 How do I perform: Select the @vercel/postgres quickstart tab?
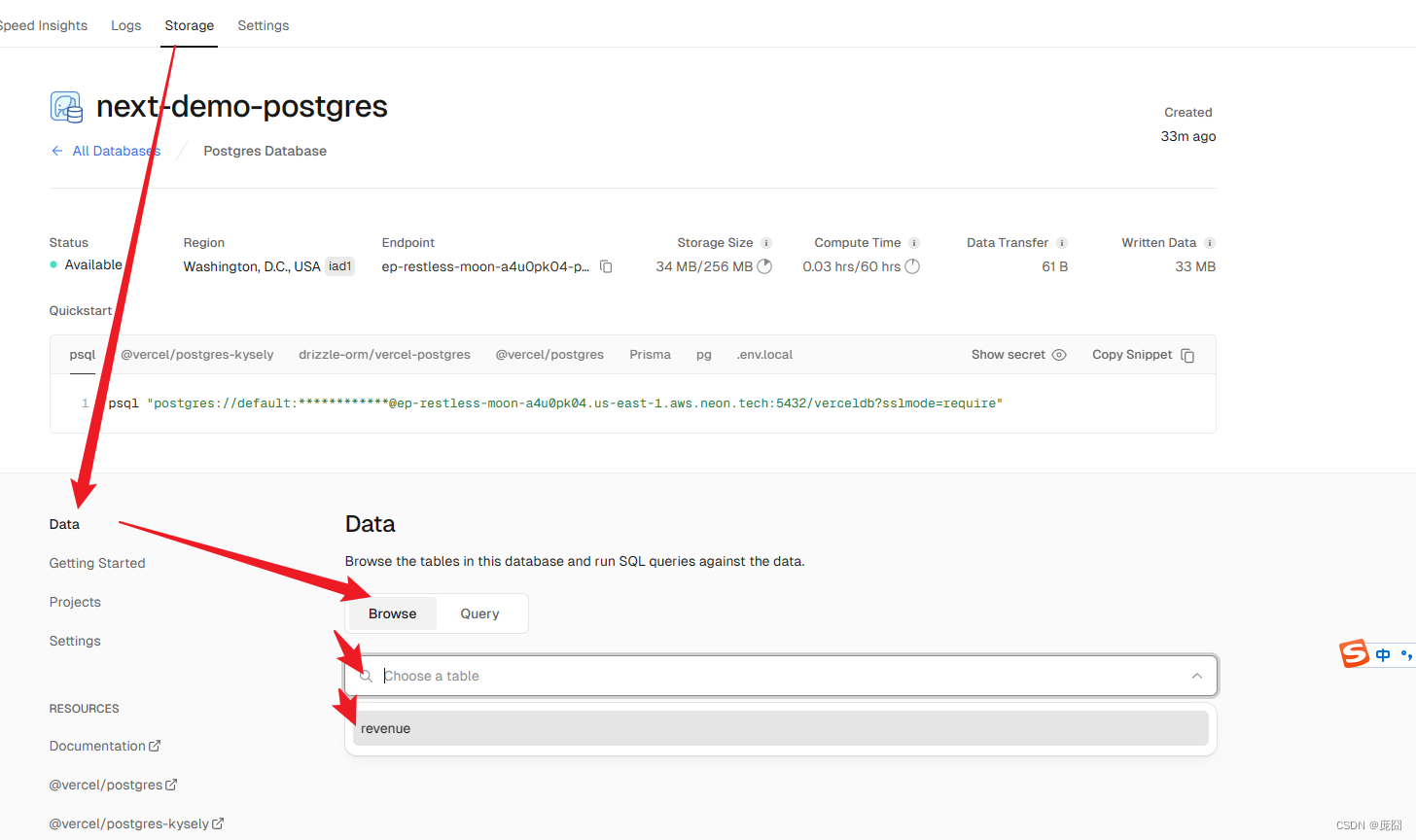click(x=550, y=355)
